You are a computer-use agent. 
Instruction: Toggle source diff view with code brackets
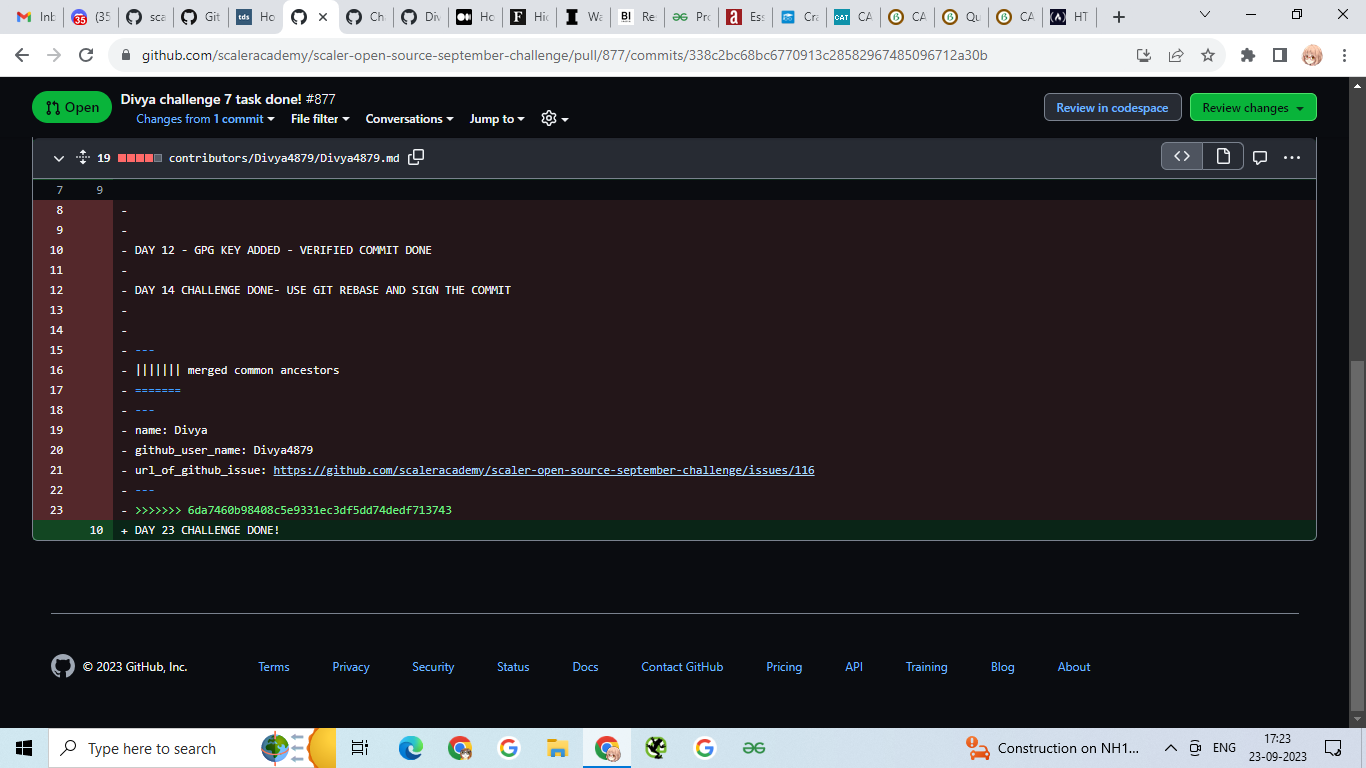click(x=1181, y=156)
